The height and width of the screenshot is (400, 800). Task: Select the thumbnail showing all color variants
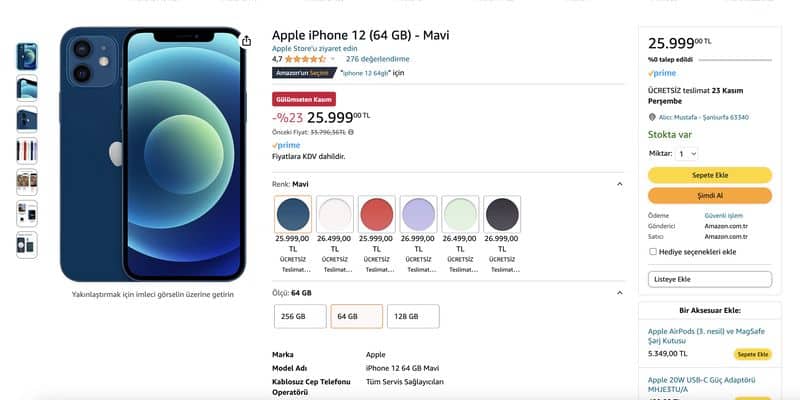pyautogui.click(x=27, y=151)
